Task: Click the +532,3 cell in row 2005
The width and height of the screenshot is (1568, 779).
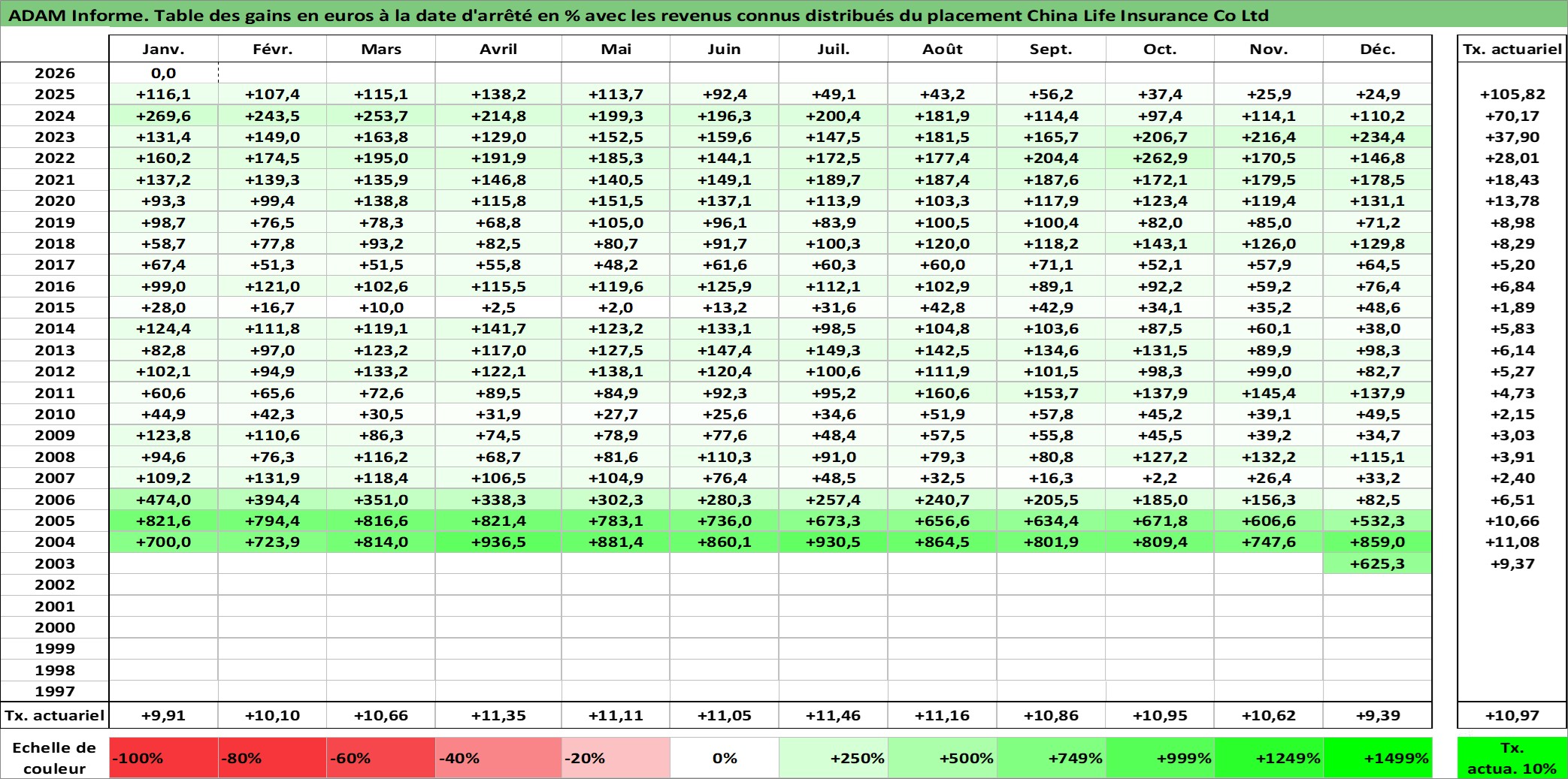Action: pos(1377,521)
